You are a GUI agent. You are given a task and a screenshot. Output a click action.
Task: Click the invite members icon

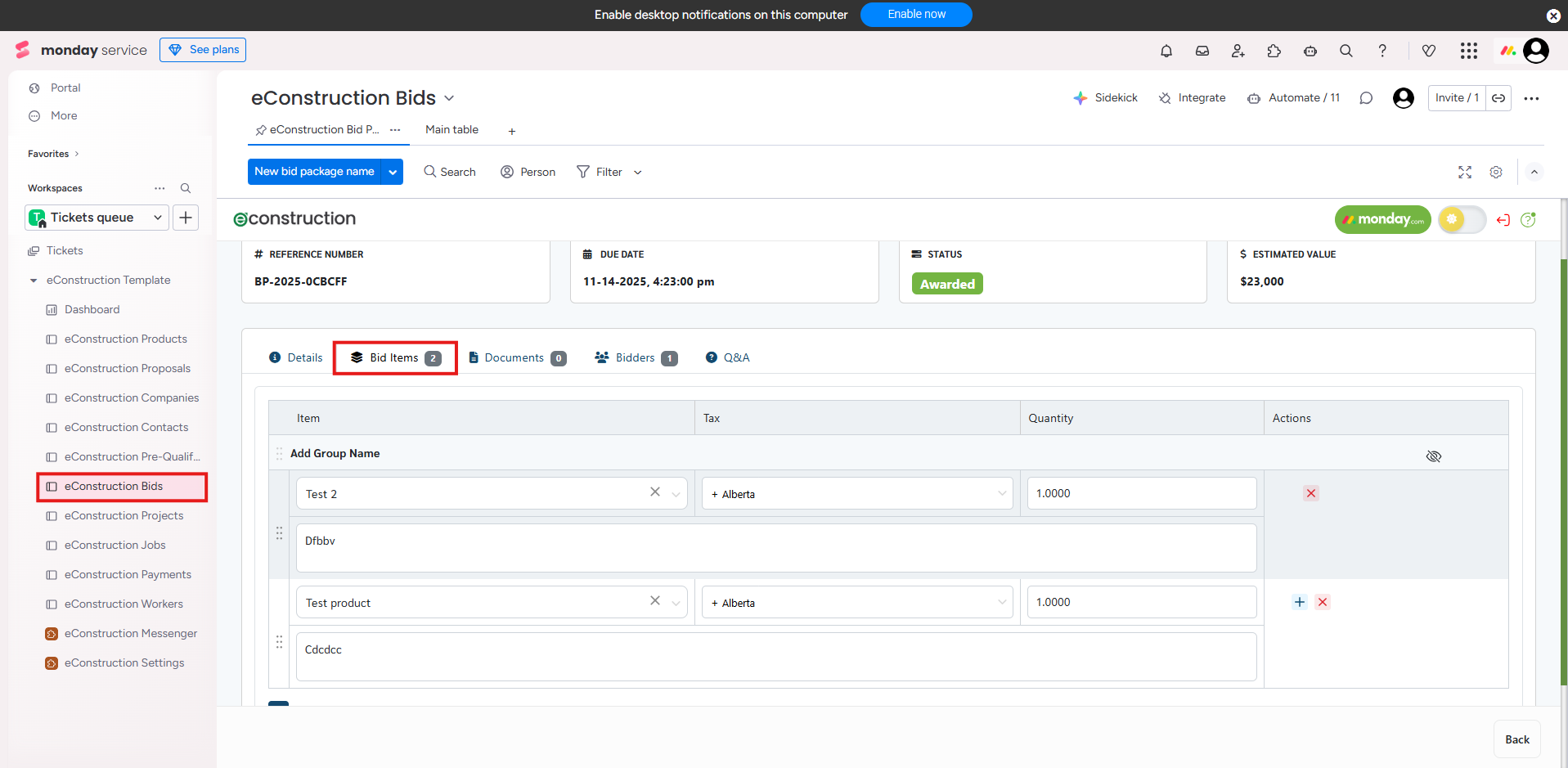point(1238,51)
